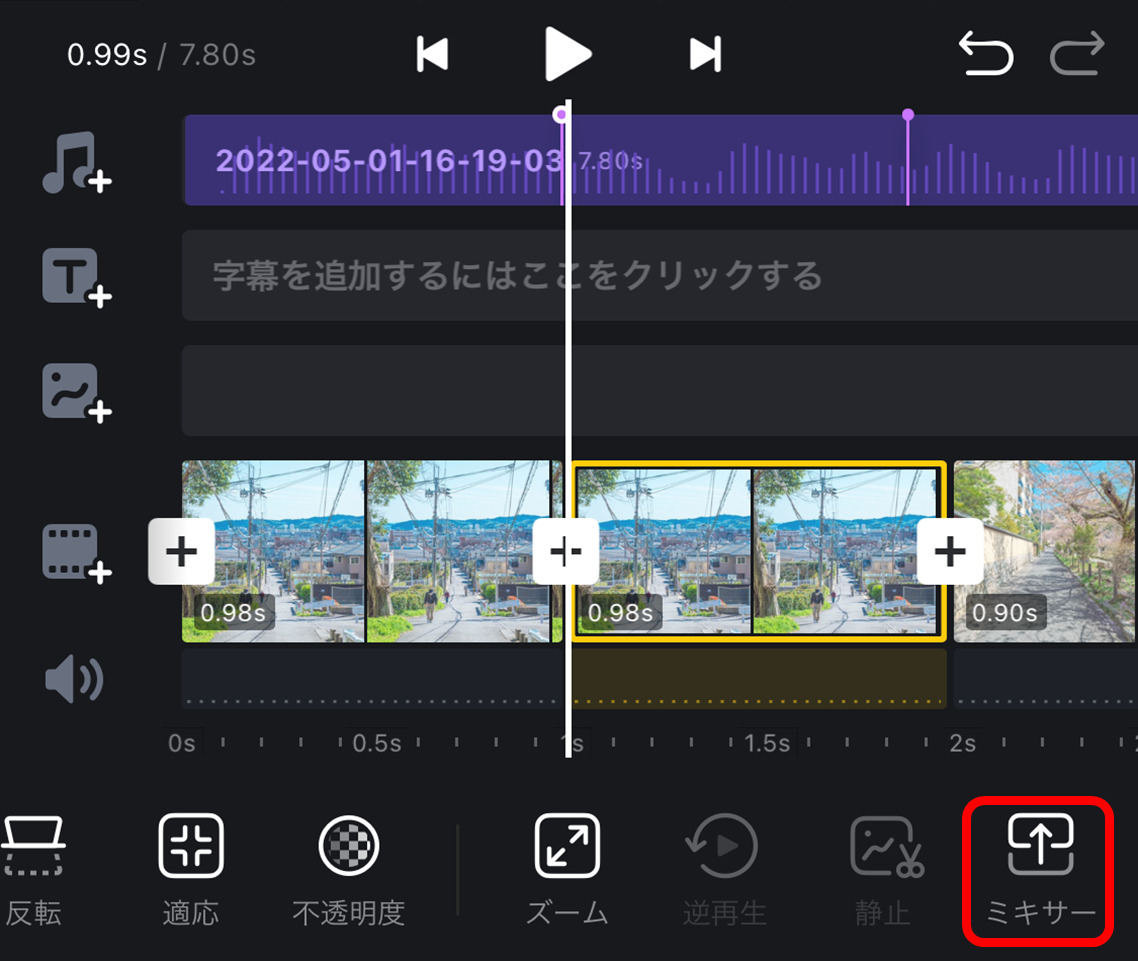This screenshot has height=961, width=1138.
Task: Click the 2s mark on timeline ruler
Action: point(962,743)
